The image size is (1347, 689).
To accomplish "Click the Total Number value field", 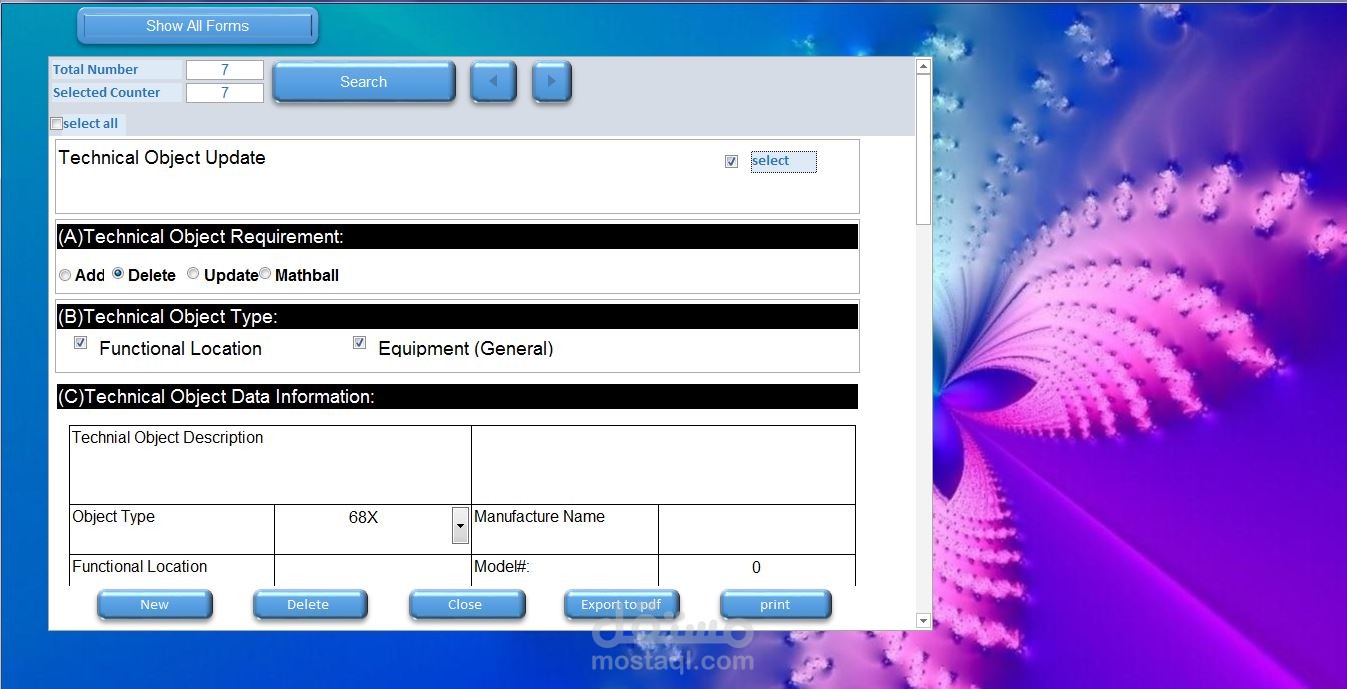I will click(225, 70).
